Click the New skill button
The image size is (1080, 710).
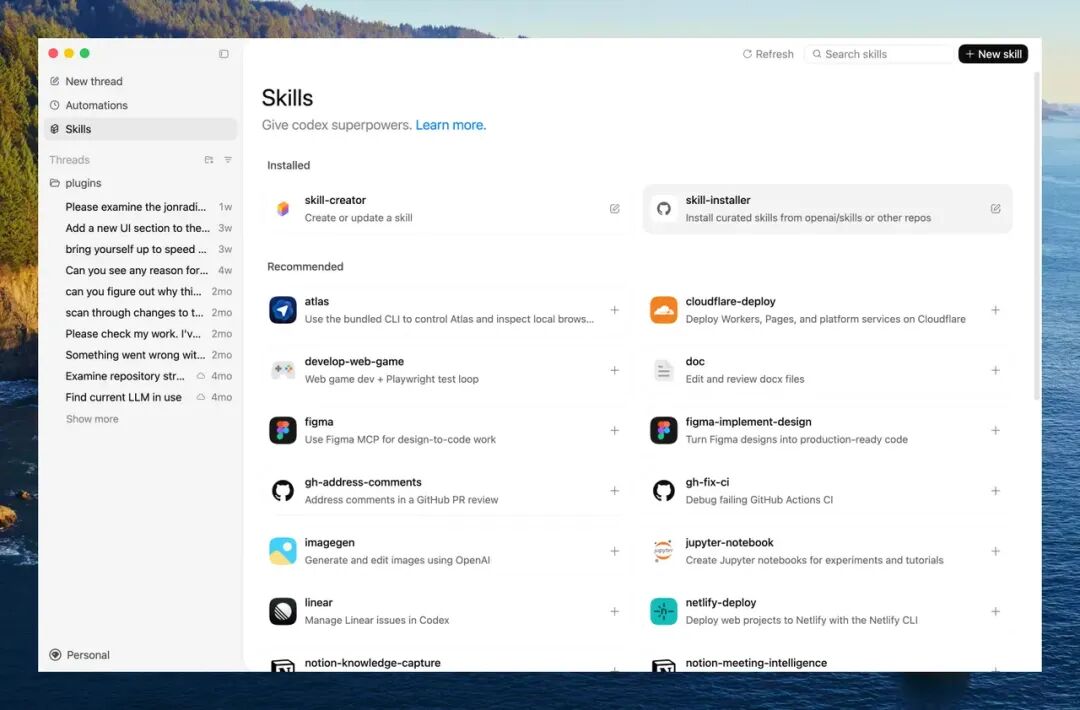coord(993,53)
